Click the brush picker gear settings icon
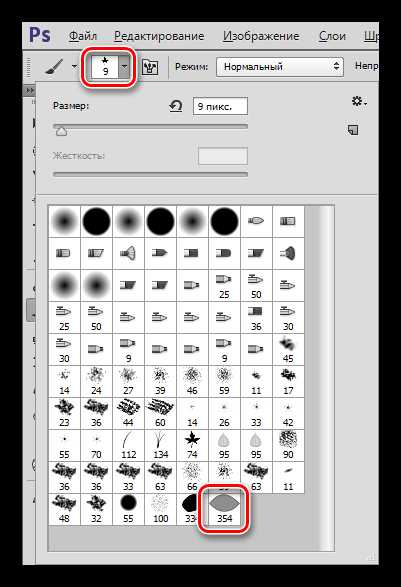Viewport: 401px width, 587px height. 359,101
